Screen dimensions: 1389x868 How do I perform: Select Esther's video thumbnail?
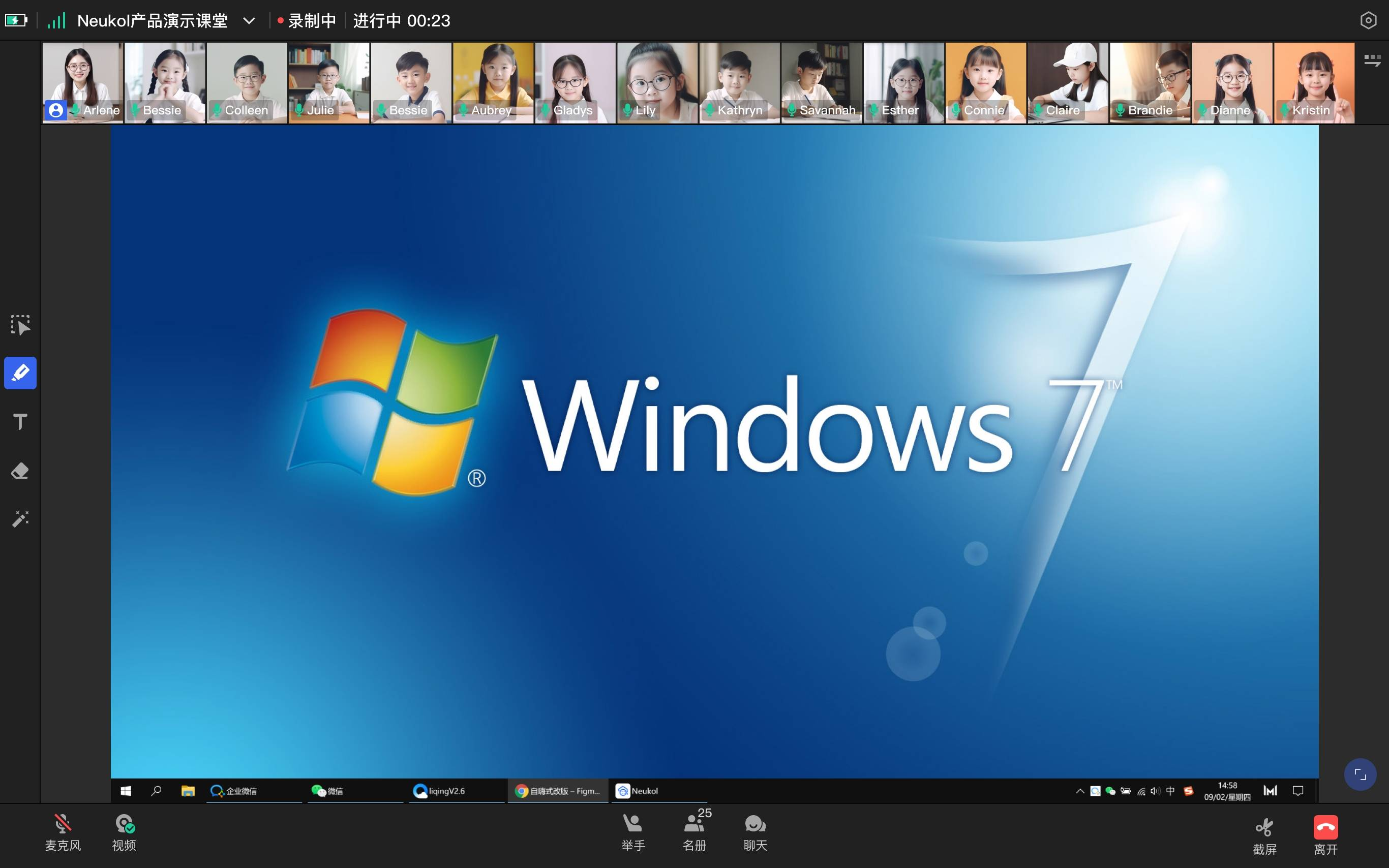pyautogui.click(x=904, y=83)
